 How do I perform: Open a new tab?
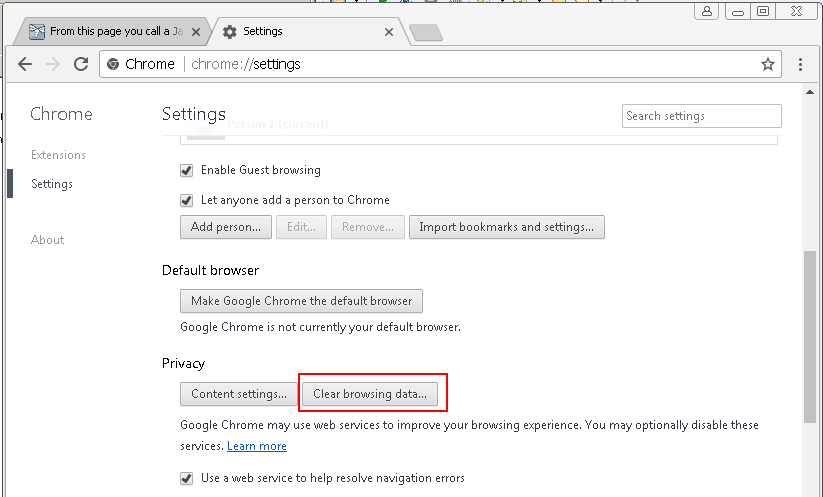tap(426, 33)
